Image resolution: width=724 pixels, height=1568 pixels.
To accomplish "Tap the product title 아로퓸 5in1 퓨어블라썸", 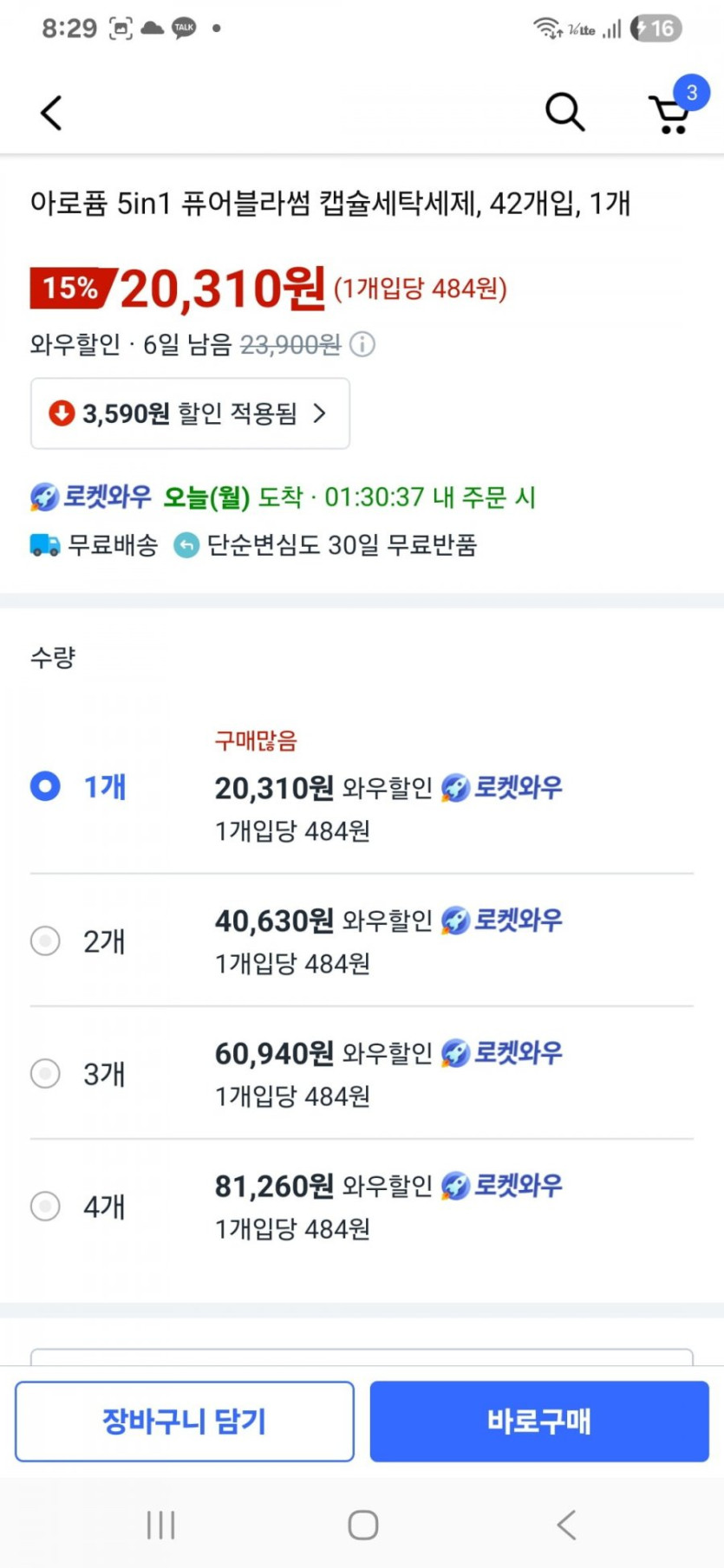I will click(329, 204).
